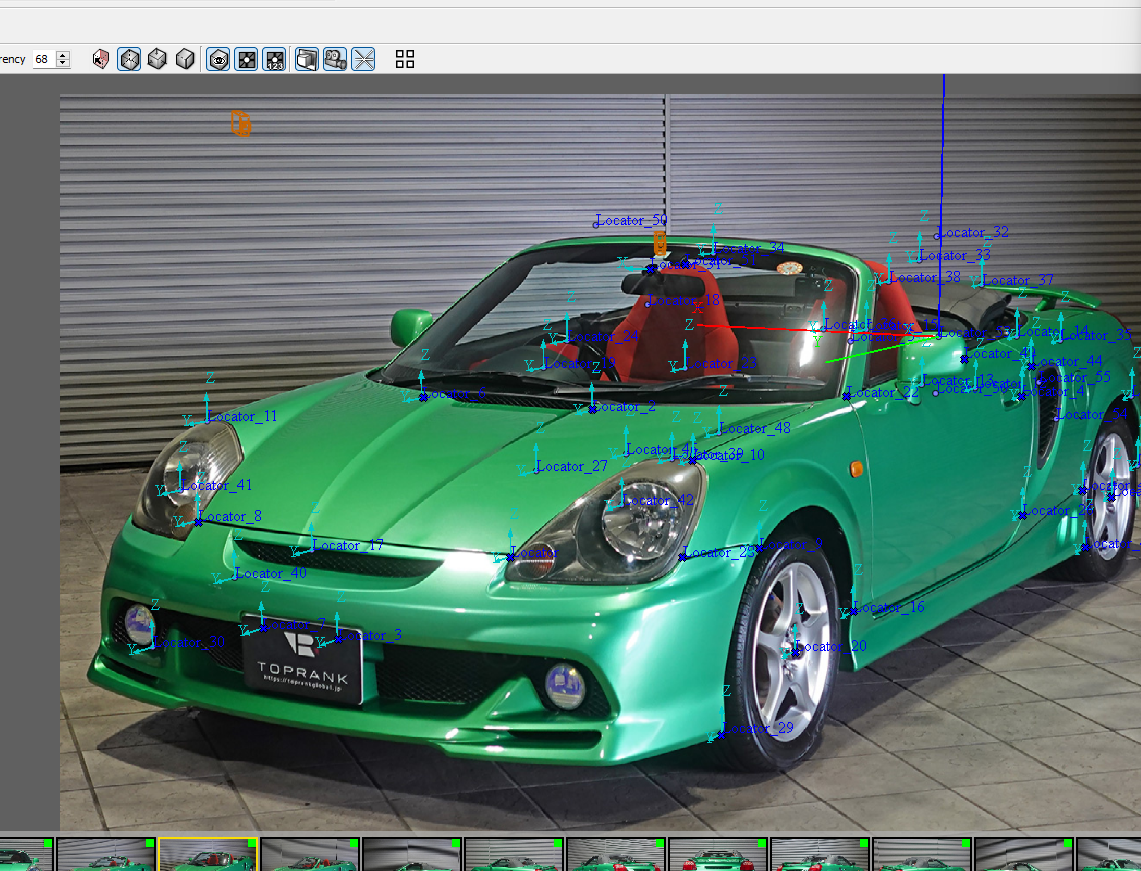
Task: Click the transparency value field showing 68
Action: pyautogui.click(x=42, y=60)
